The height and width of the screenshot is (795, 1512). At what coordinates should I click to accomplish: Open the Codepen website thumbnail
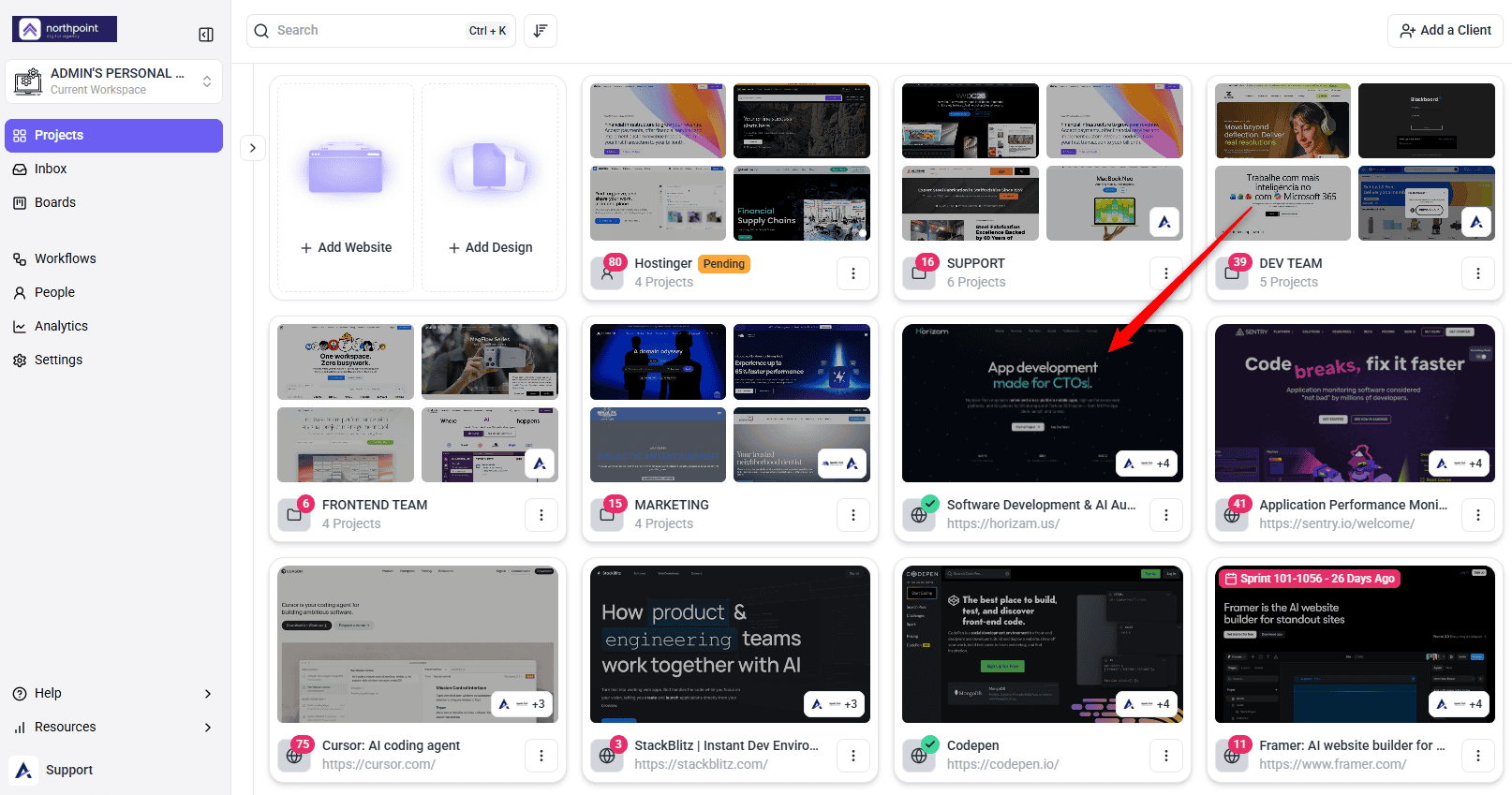pos(1043,644)
